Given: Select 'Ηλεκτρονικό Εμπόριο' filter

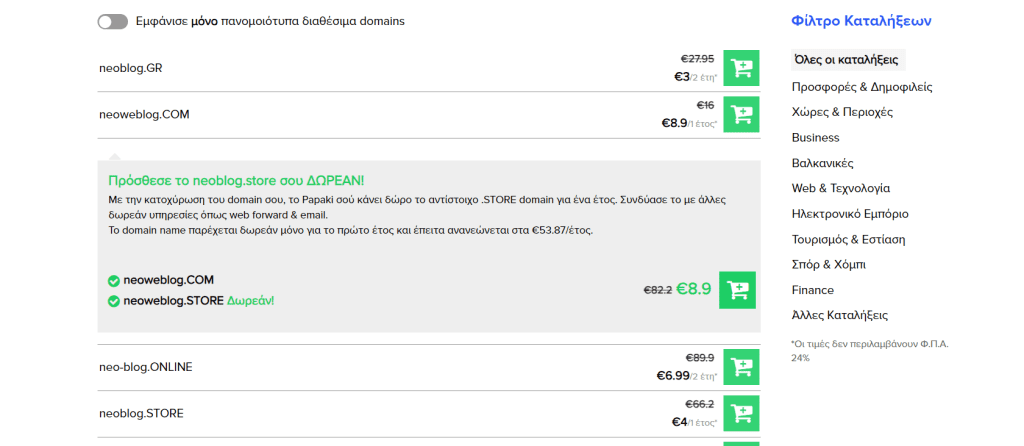Looking at the screenshot, I should click(x=849, y=213).
